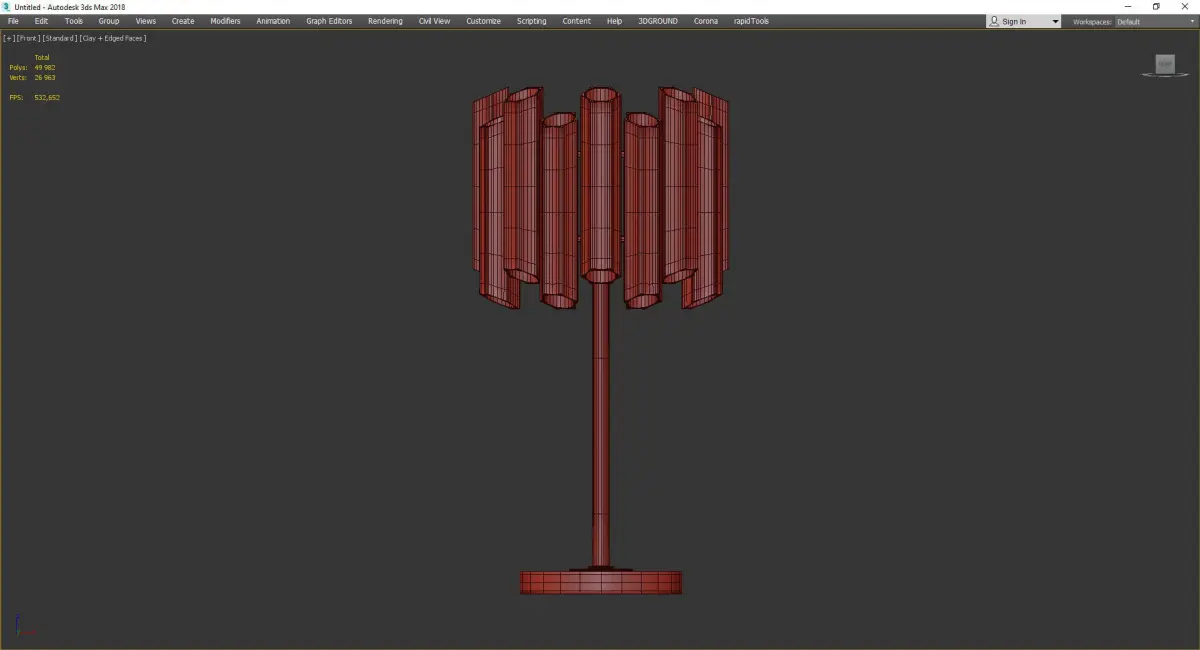Open the rapidTools menu
The height and width of the screenshot is (650, 1200).
pos(750,21)
